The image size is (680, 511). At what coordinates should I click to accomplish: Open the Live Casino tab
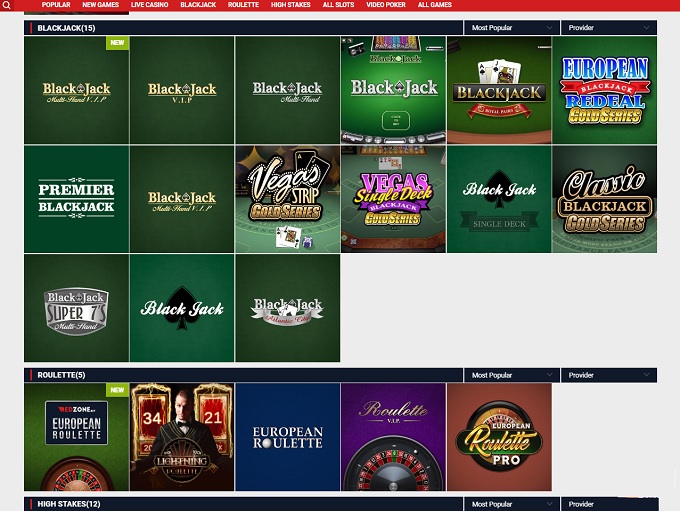(149, 5)
